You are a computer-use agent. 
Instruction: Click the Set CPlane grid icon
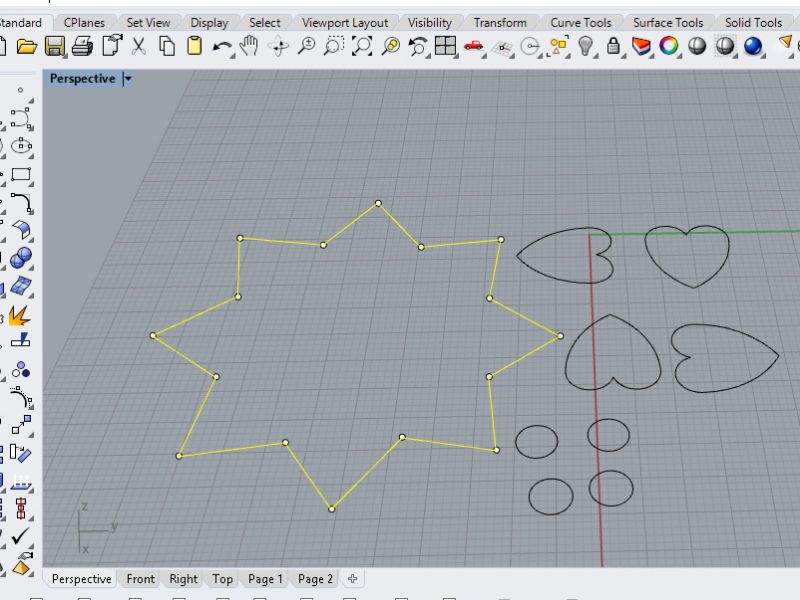(x=503, y=48)
